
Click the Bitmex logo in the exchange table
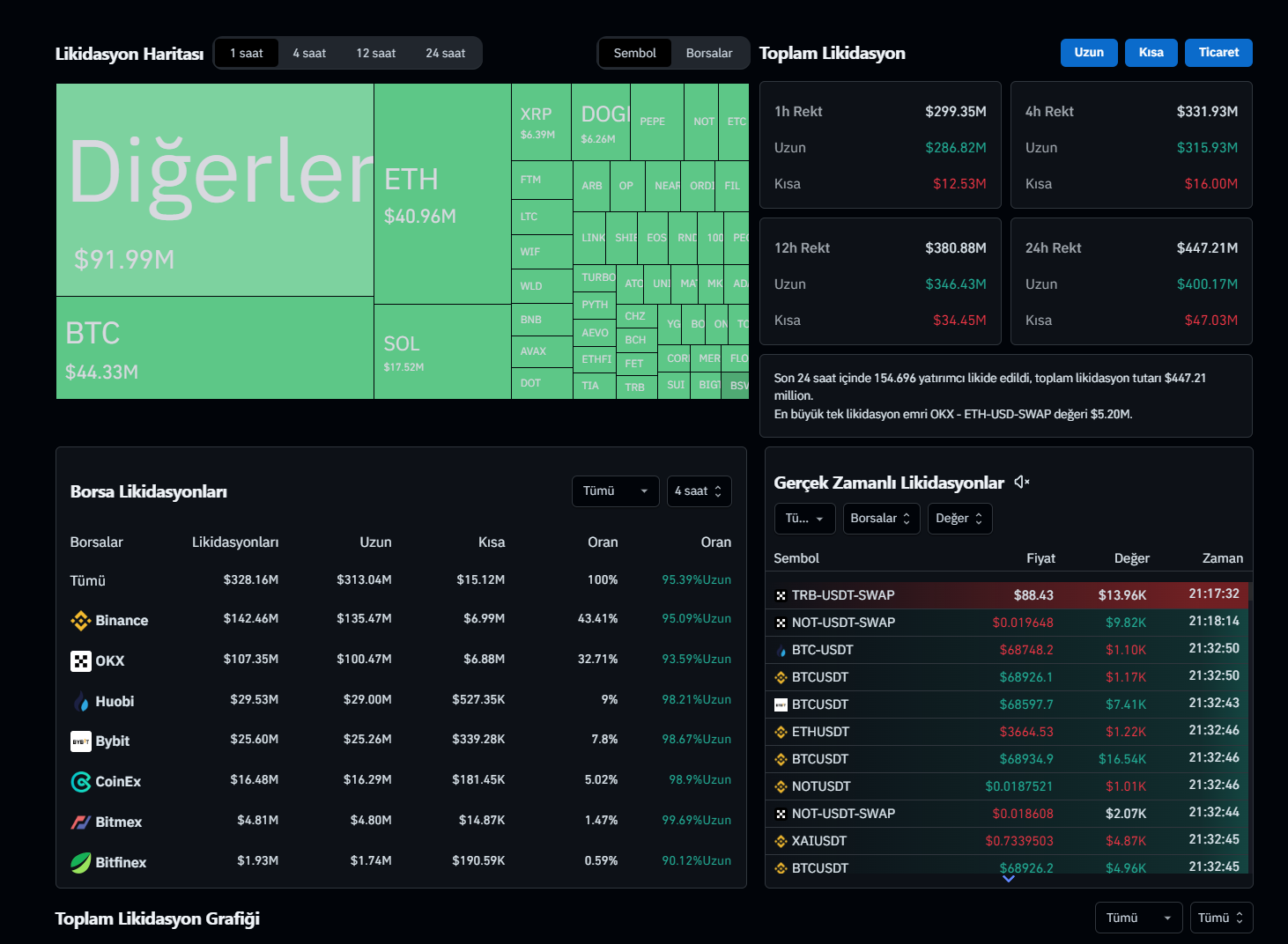pyautogui.click(x=81, y=822)
